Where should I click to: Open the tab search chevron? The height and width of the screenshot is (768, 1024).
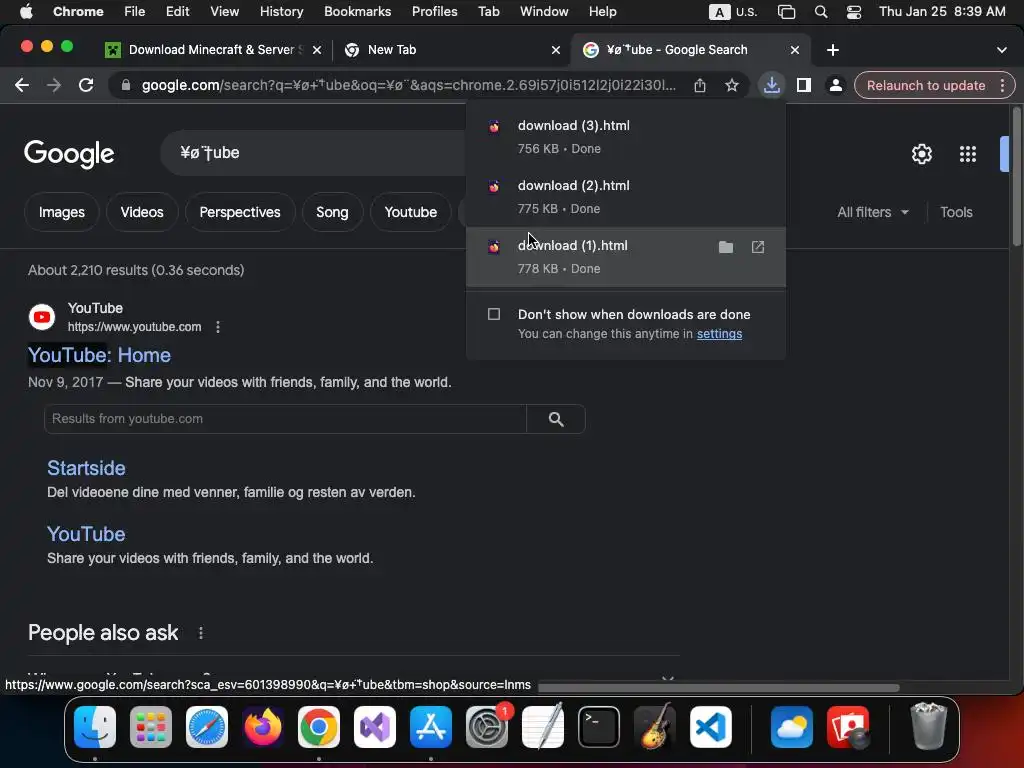click(x=1002, y=50)
